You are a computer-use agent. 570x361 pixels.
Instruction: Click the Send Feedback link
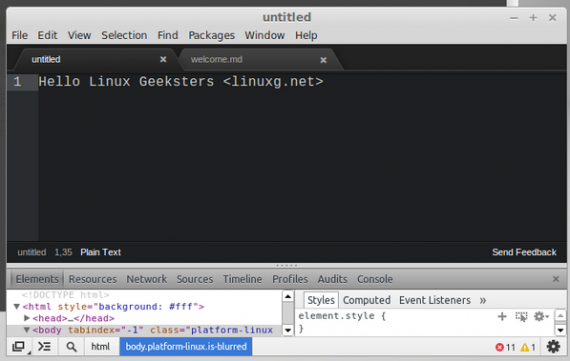524,252
